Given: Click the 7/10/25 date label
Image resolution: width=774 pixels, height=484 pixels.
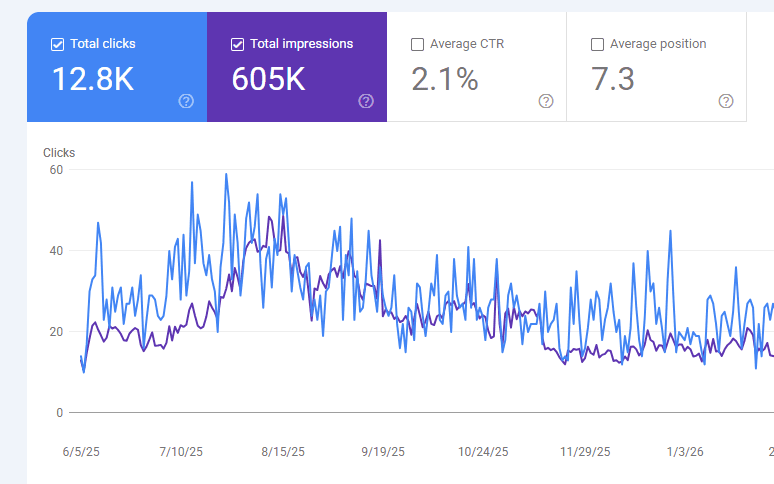Looking at the screenshot, I should [x=181, y=451].
